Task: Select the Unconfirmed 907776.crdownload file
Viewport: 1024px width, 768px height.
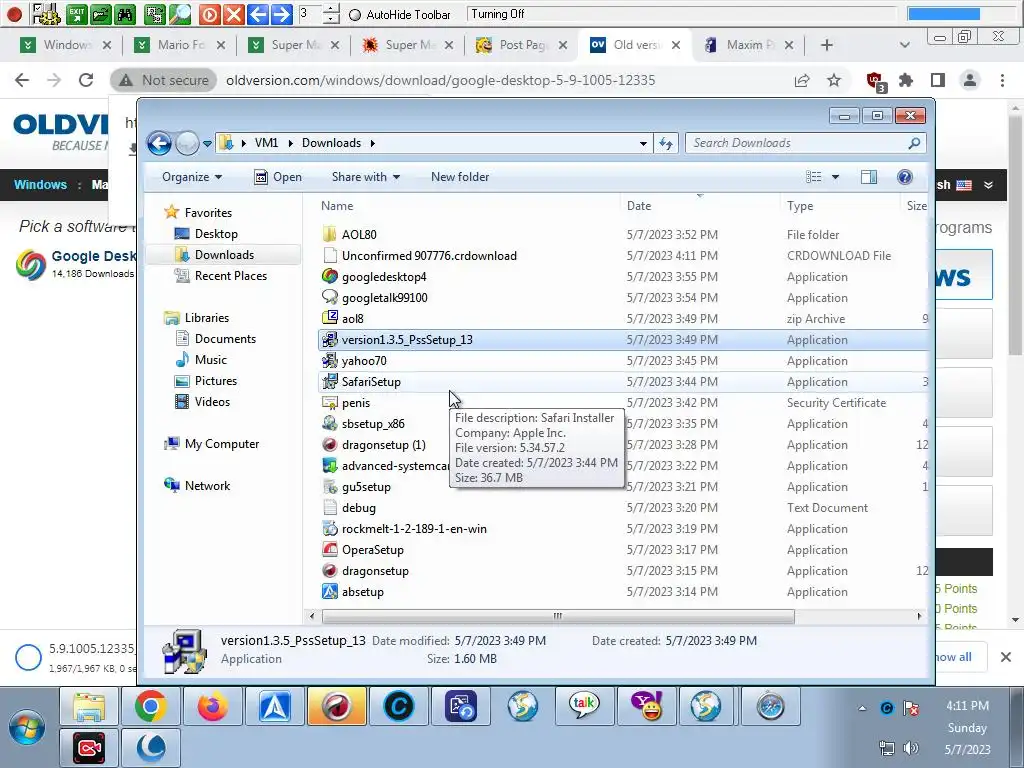Action: [x=429, y=255]
